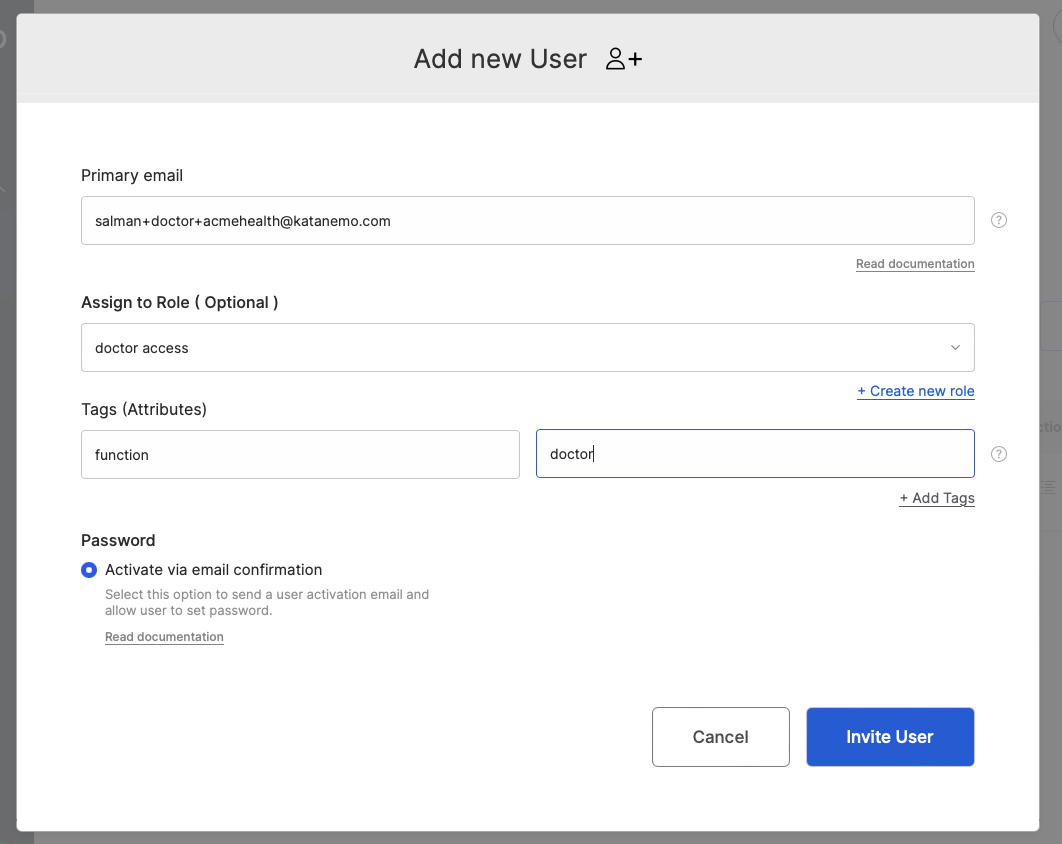Click the Invite User button
The height and width of the screenshot is (844, 1062).
(x=889, y=737)
